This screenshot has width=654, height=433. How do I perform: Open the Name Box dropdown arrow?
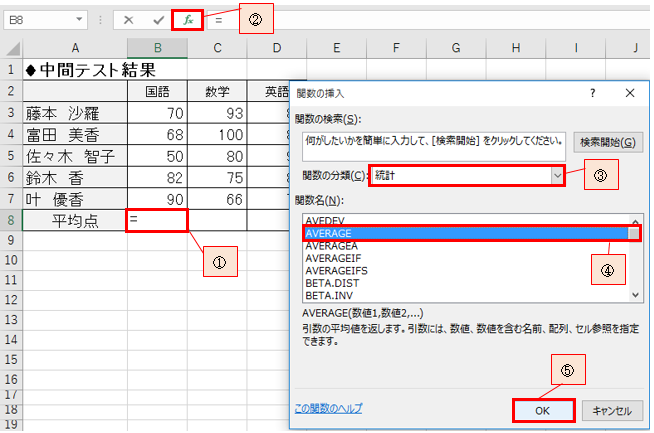tap(95, 19)
